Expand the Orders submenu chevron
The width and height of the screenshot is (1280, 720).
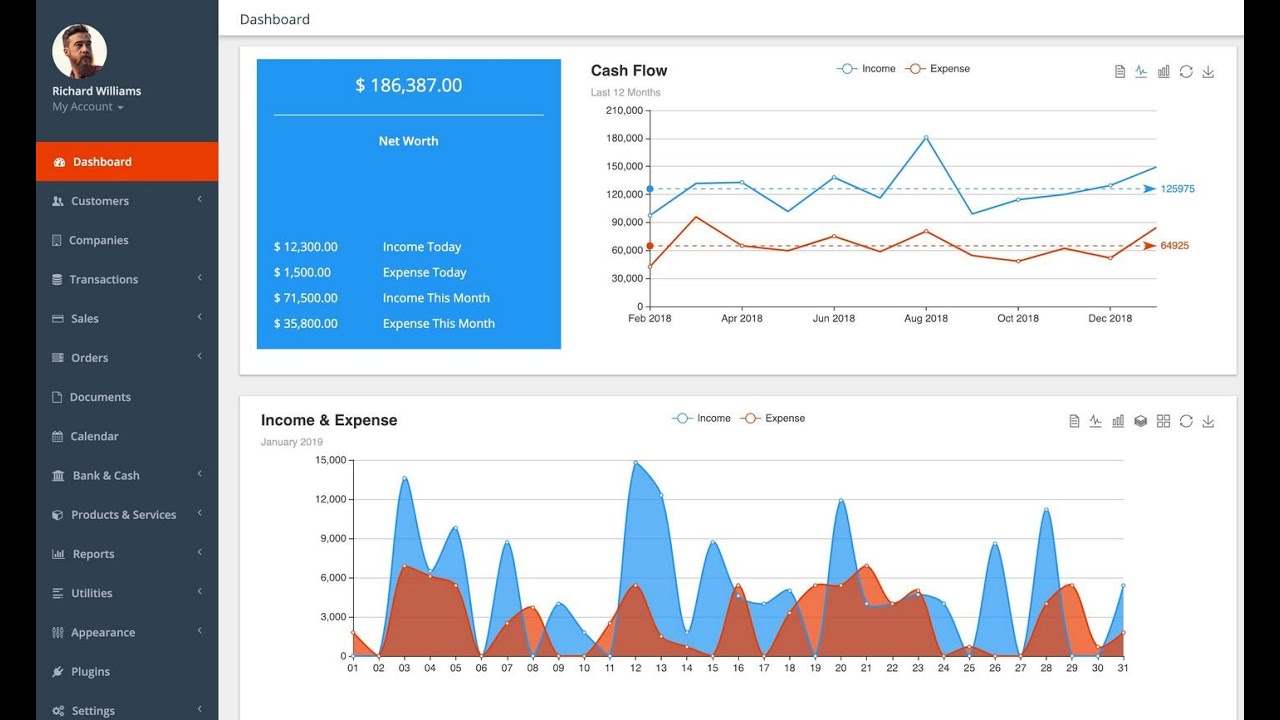200,356
